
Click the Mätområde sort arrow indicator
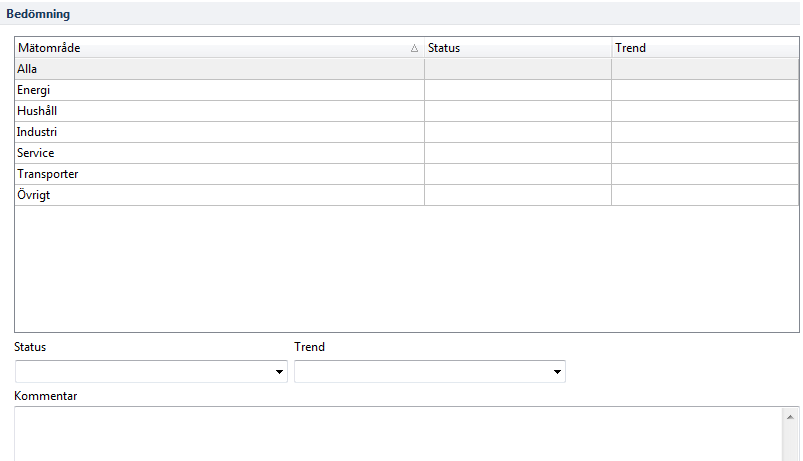tap(414, 48)
